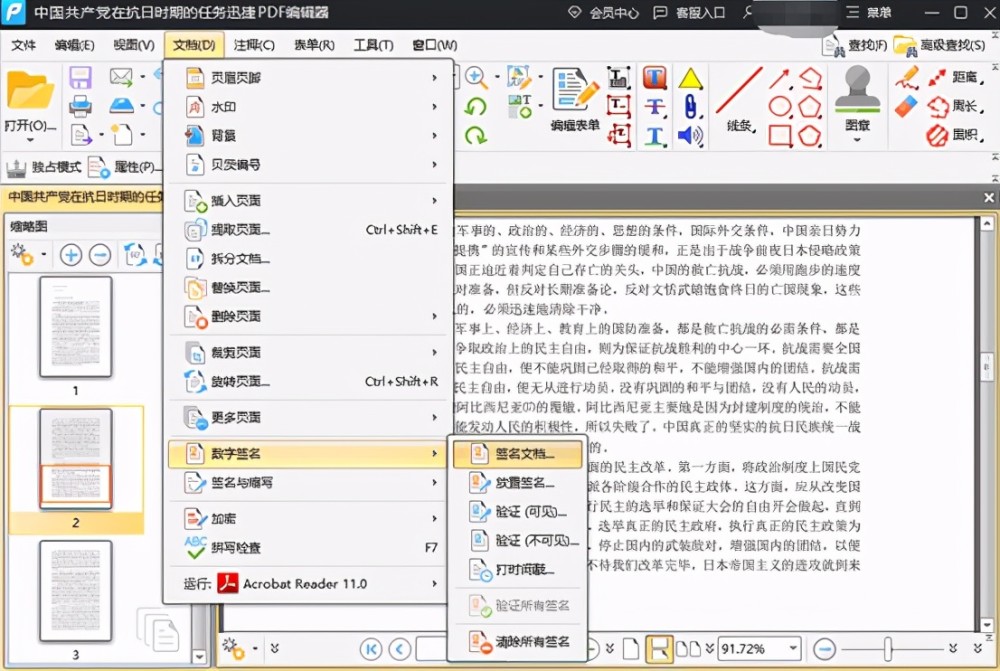Toggle the 独占模式 exclusive mode

(x=44, y=167)
